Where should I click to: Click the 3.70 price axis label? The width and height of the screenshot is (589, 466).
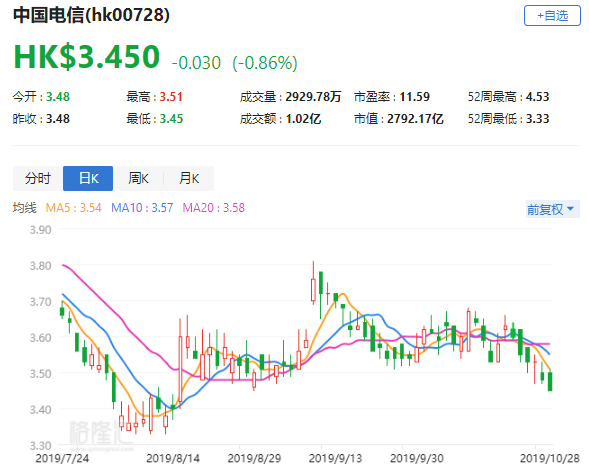pos(41,302)
